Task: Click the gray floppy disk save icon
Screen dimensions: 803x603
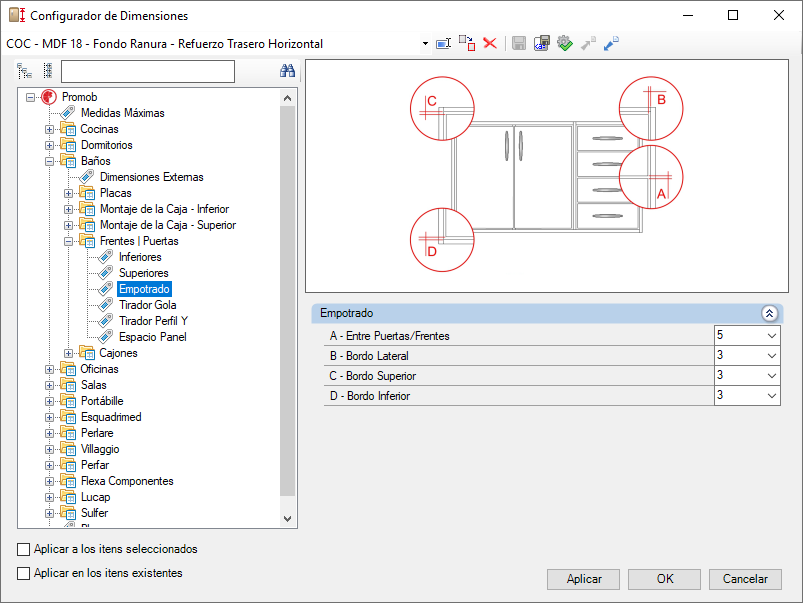Action: [x=519, y=44]
